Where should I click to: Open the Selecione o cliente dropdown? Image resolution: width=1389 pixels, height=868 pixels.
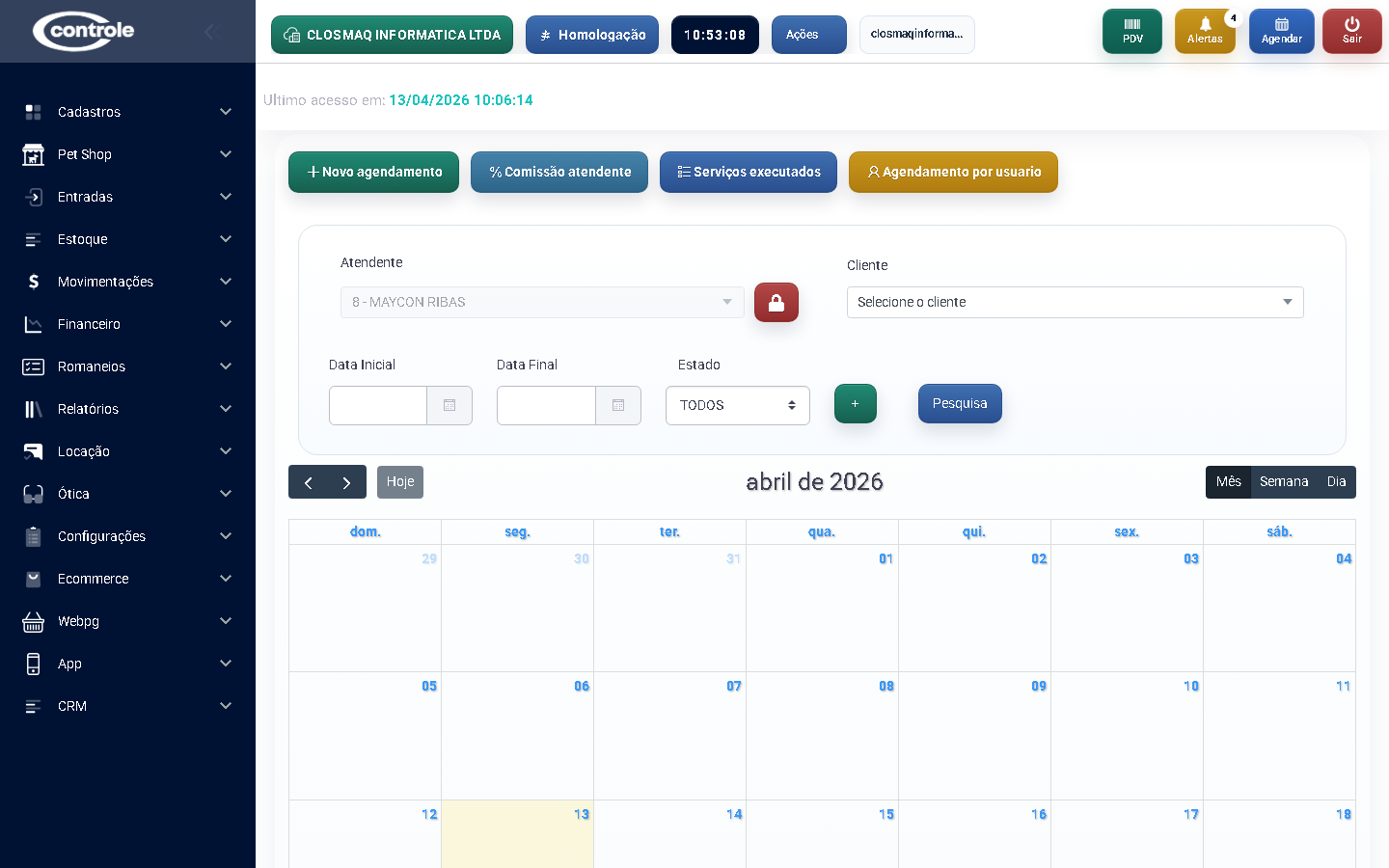coord(1075,302)
